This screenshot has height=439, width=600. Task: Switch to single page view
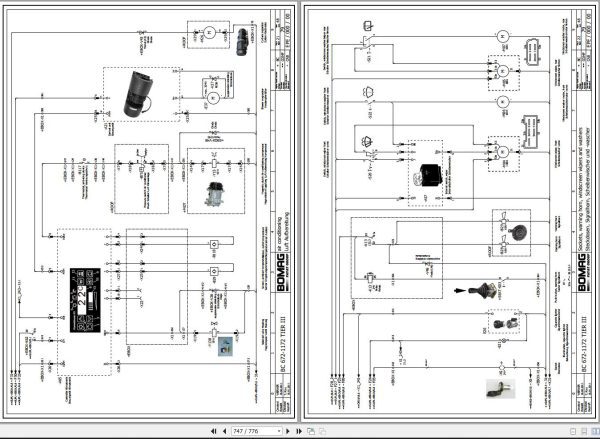click(573, 431)
